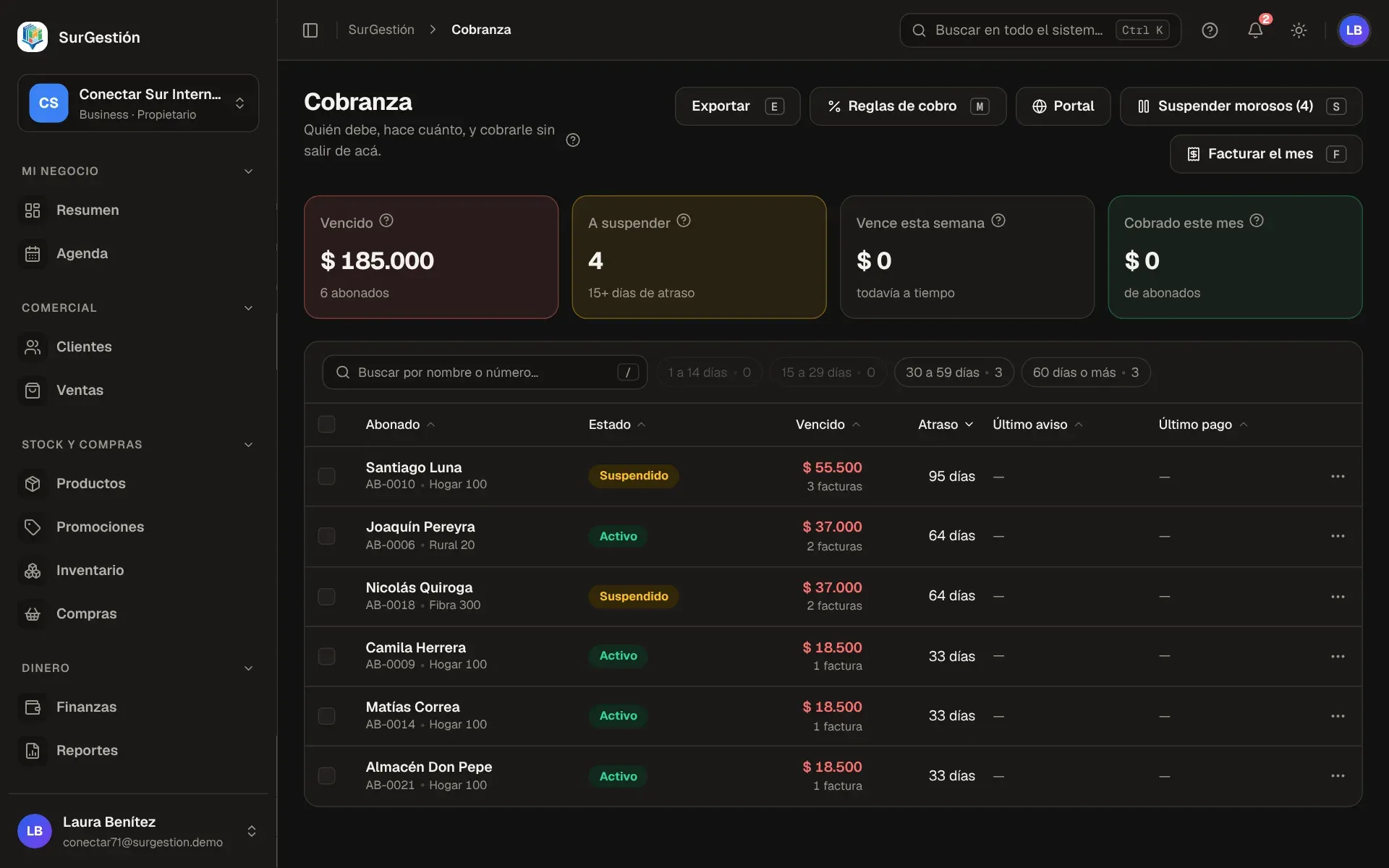Check the Almacén Don Pepe row checkbox

327,776
